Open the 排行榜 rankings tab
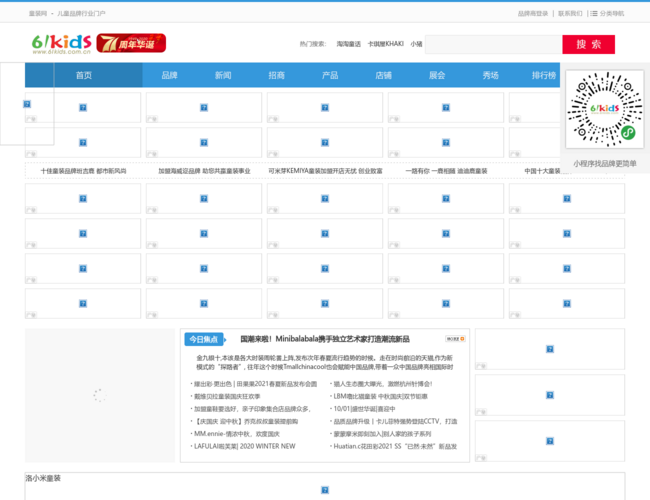The image size is (650, 500). 543,75
